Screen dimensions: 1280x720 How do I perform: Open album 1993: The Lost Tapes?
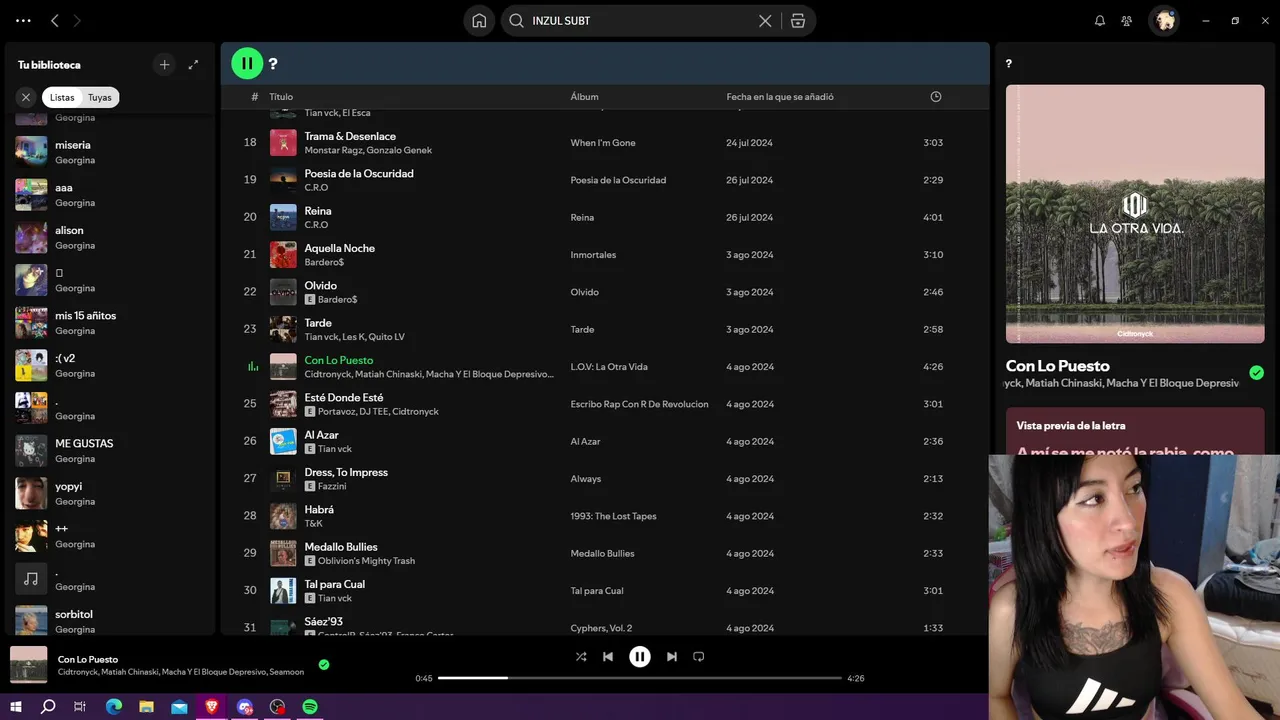click(x=613, y=516)
